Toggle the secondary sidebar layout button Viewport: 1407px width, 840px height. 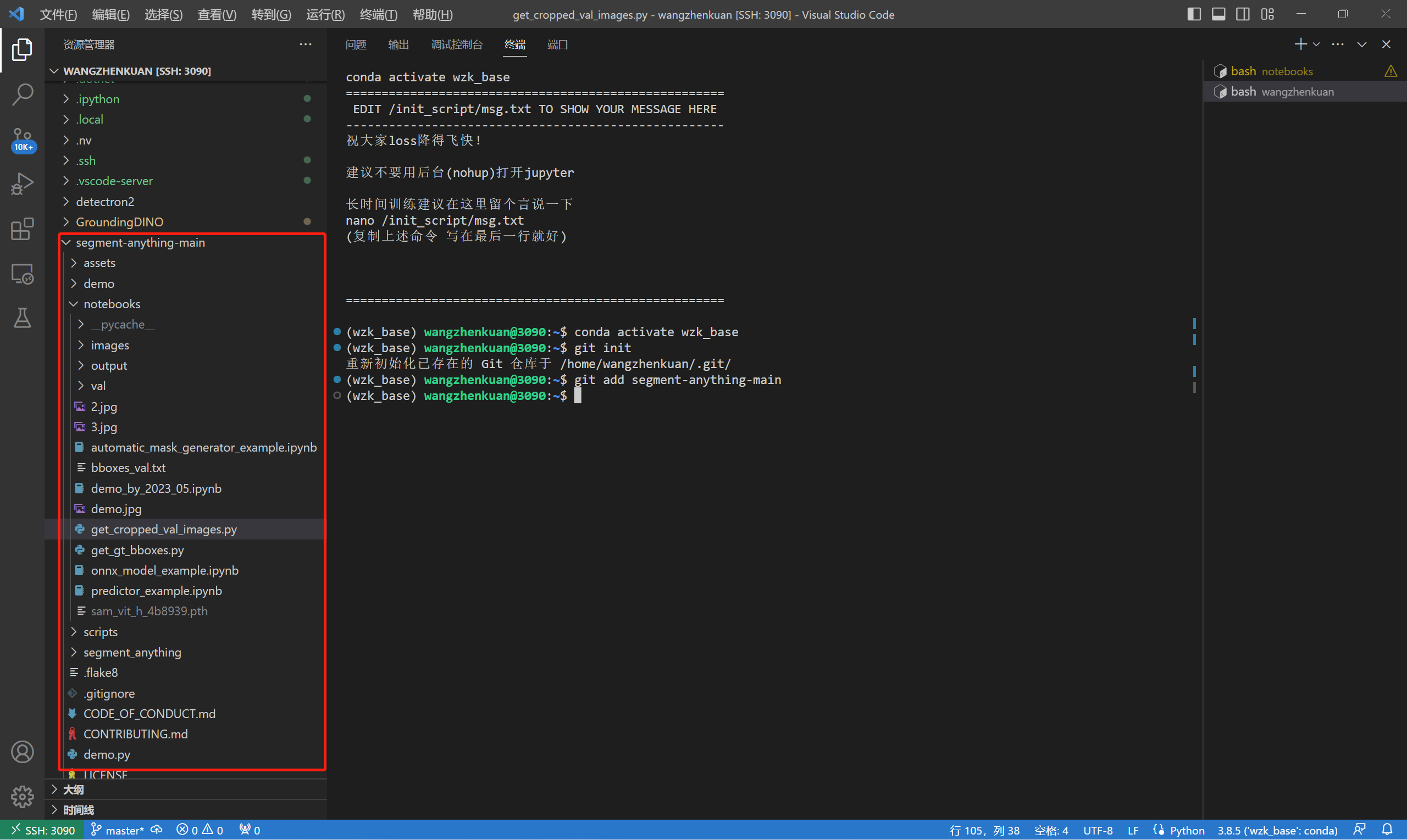pos(1243,14)
